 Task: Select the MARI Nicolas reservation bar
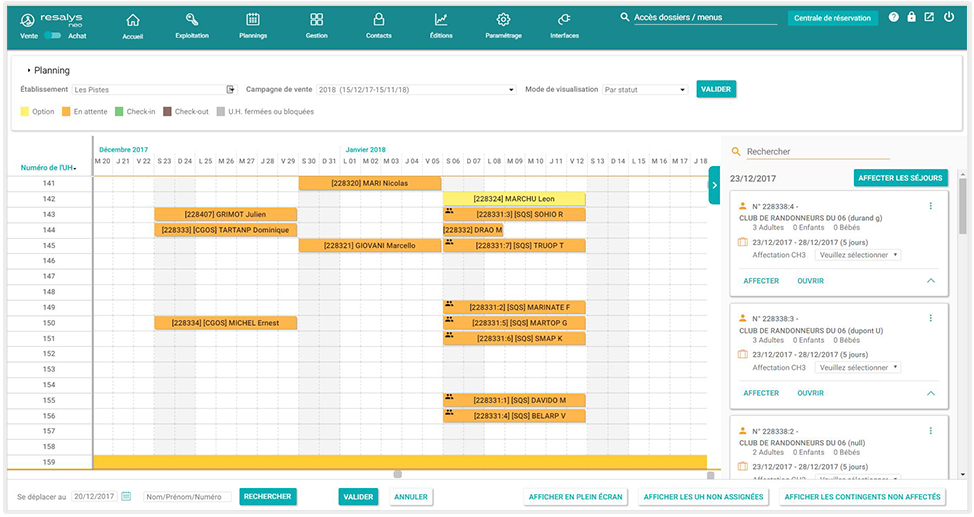pyautogui.click(x=370, y=183)
